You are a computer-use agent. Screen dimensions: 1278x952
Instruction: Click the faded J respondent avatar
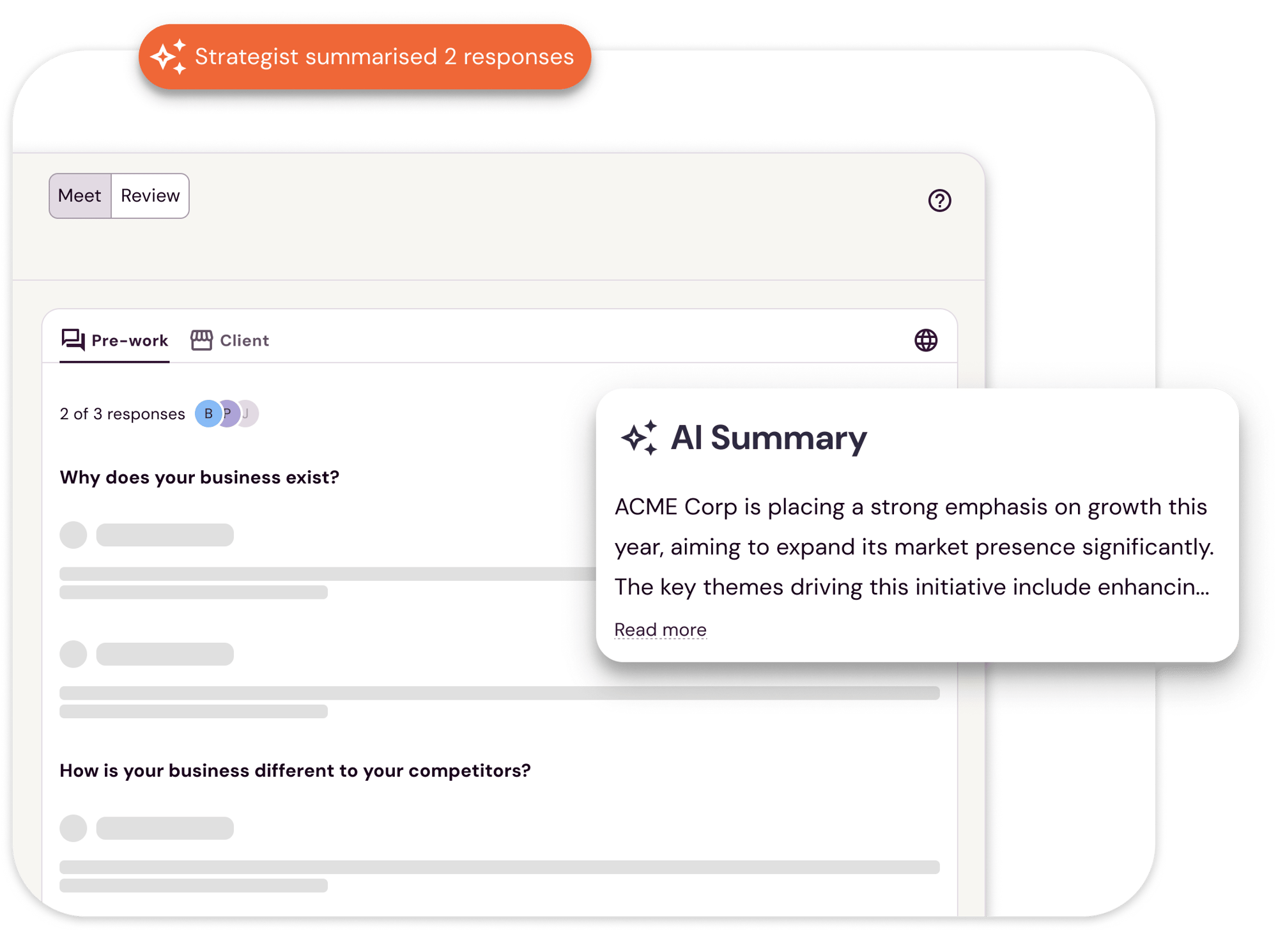[x=249, y=413]
